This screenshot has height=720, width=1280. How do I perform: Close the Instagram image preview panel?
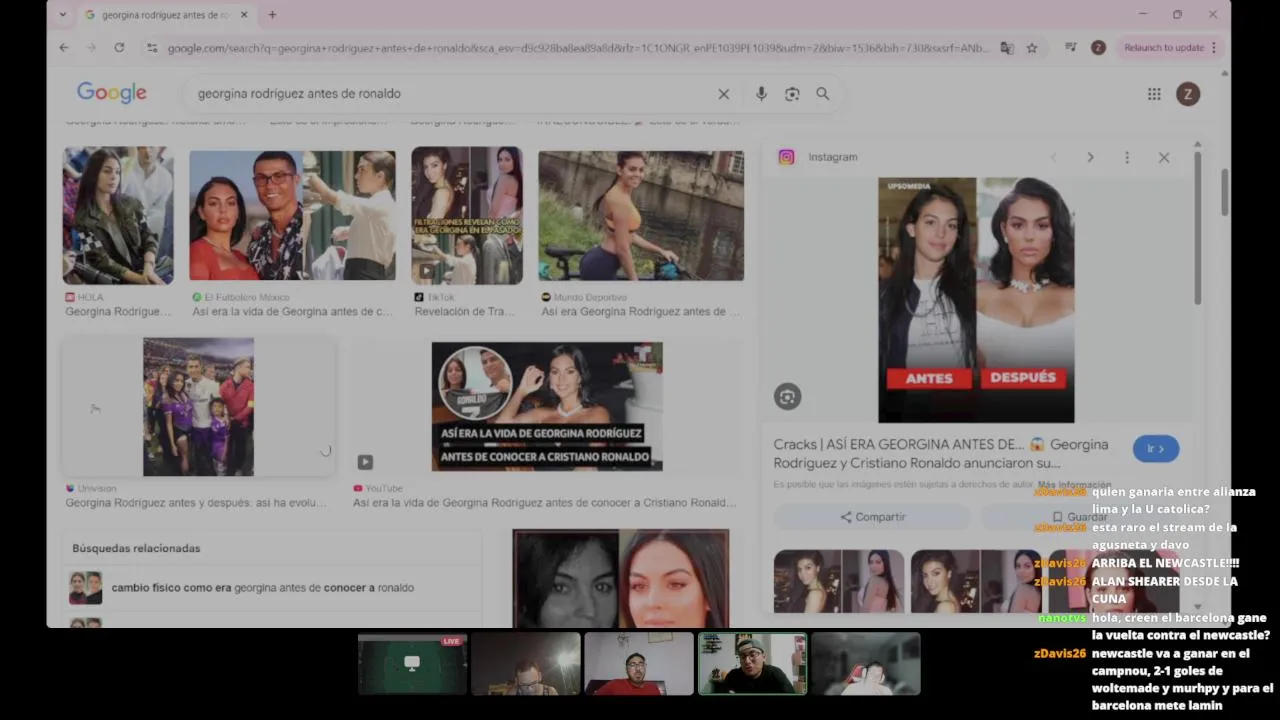[x=1164, y=157]
